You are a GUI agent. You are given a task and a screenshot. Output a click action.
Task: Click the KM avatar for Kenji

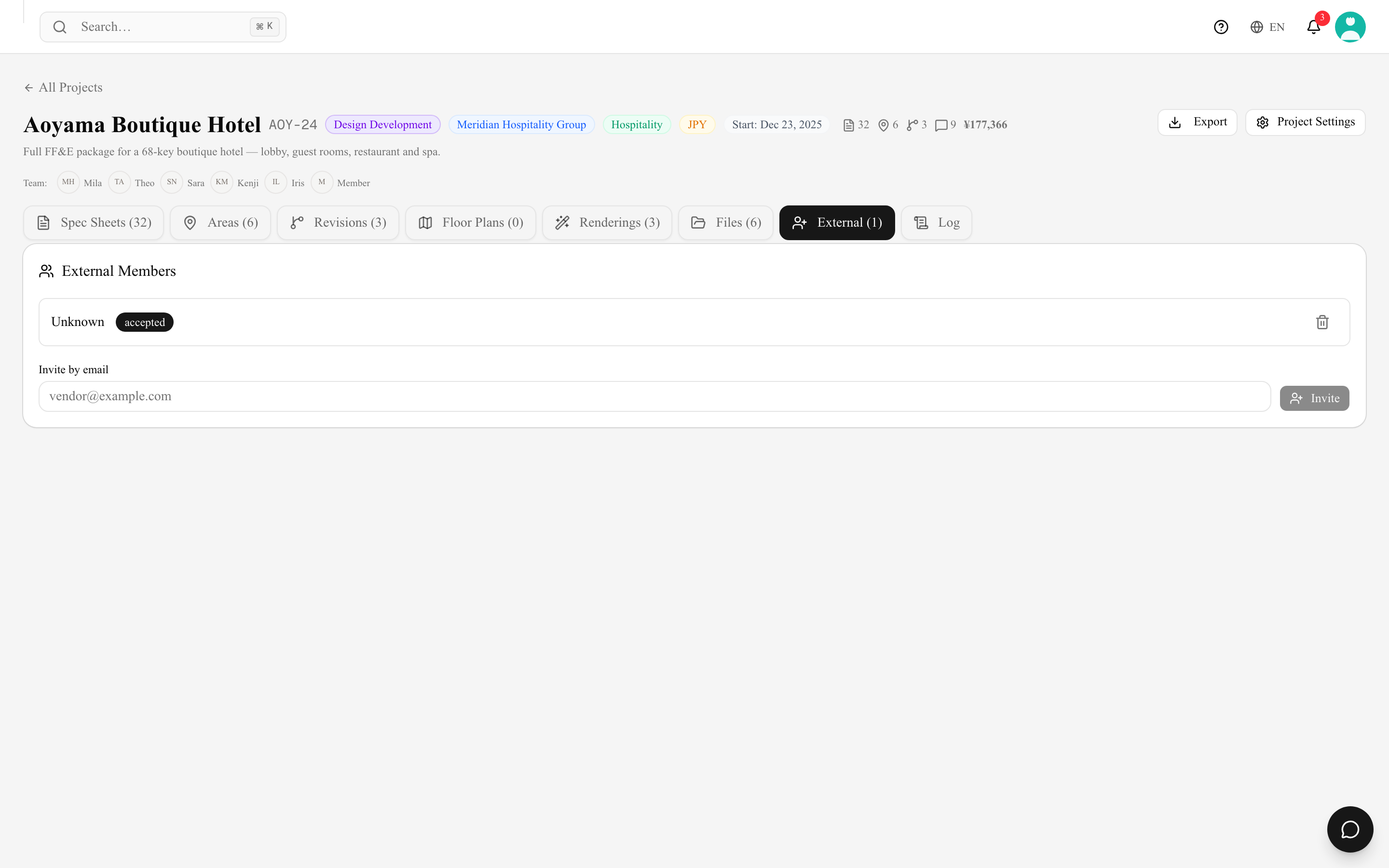click(x=221, y=182)
